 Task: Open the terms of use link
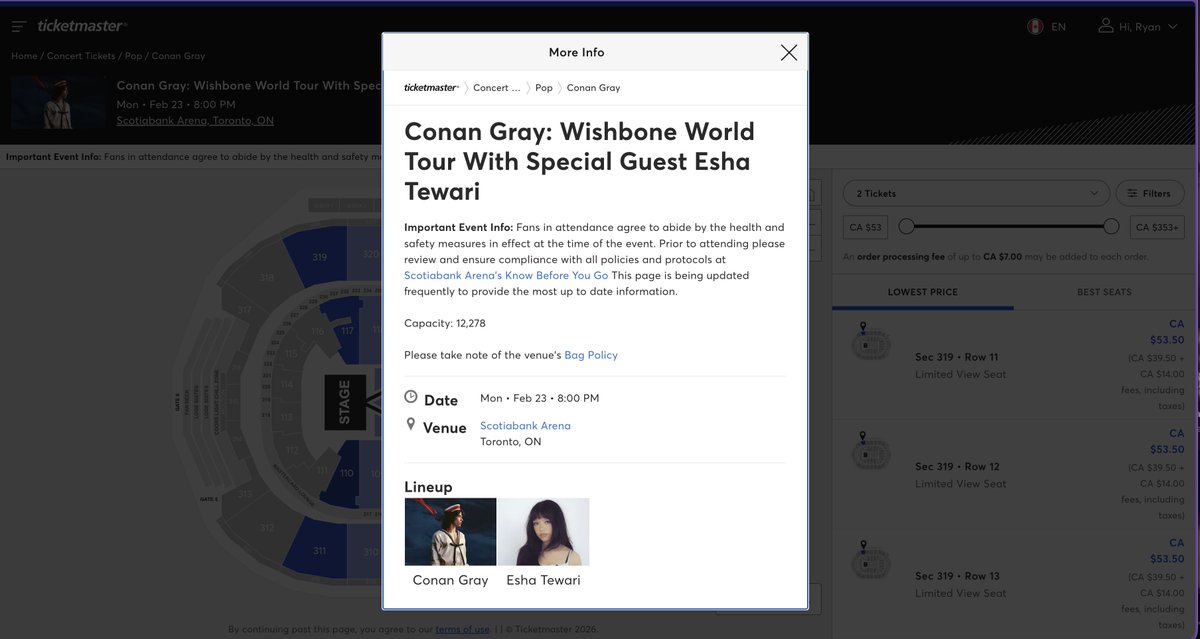pos(462,629)
